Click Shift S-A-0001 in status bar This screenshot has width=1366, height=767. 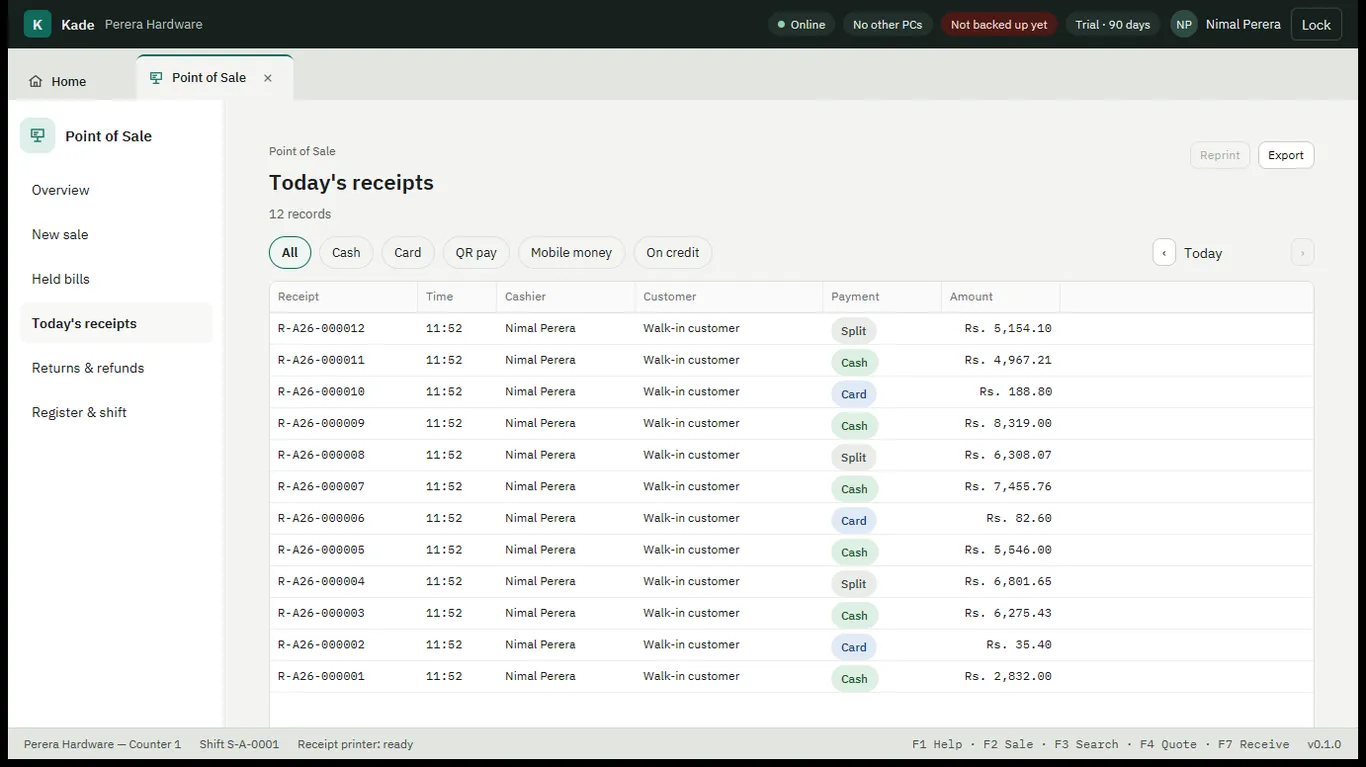coord(239,744)
